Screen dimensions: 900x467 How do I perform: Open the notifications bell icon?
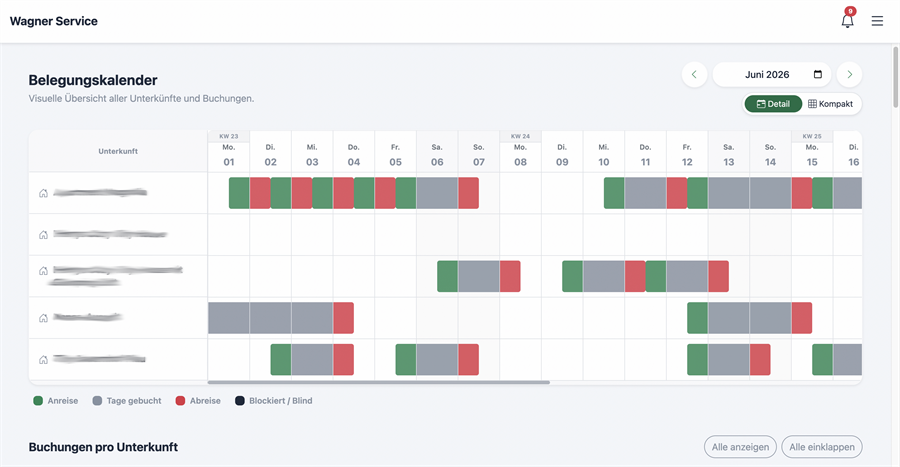847,21
